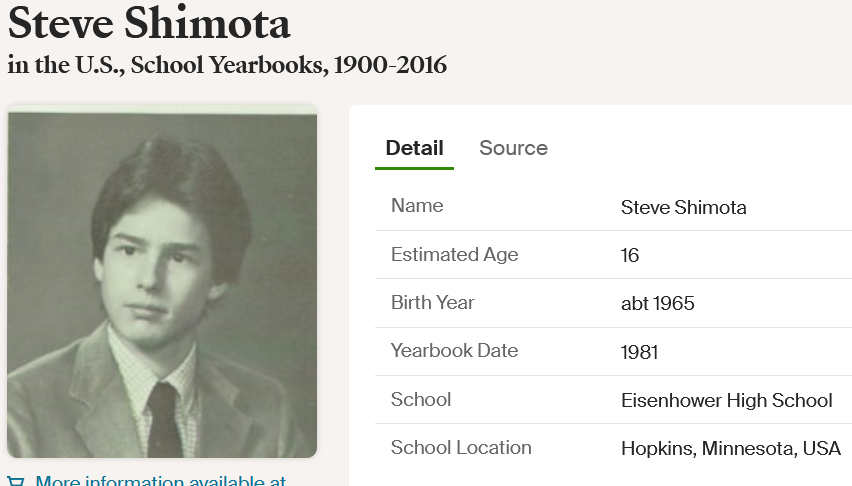Viewport: 852px width, 486px height.
Task: Click the 'Steve Shimota' name value
Action: coord(683,208)
